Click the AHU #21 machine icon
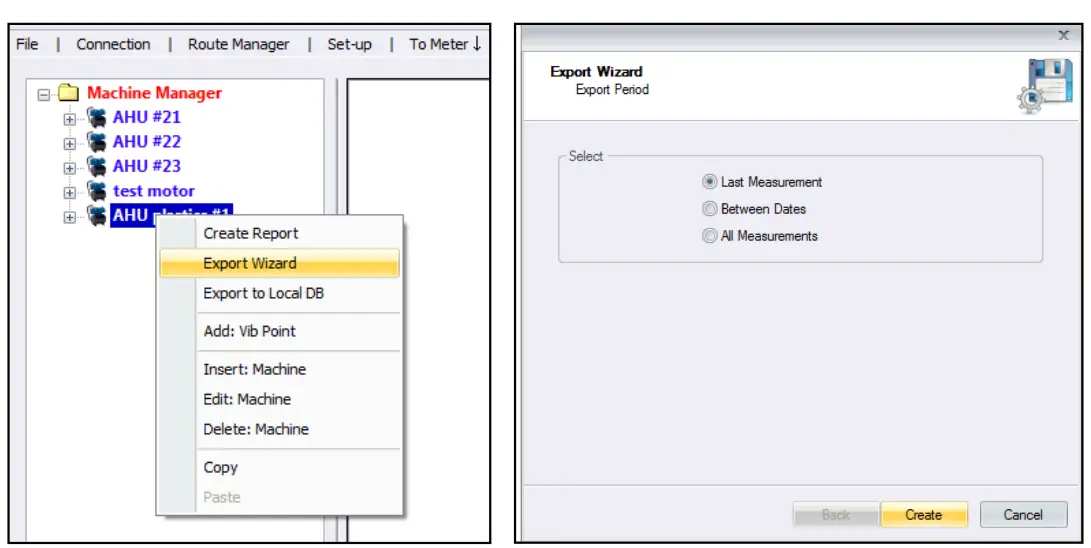This screenshot has width=1091, height=548. (x=97, y=118)
